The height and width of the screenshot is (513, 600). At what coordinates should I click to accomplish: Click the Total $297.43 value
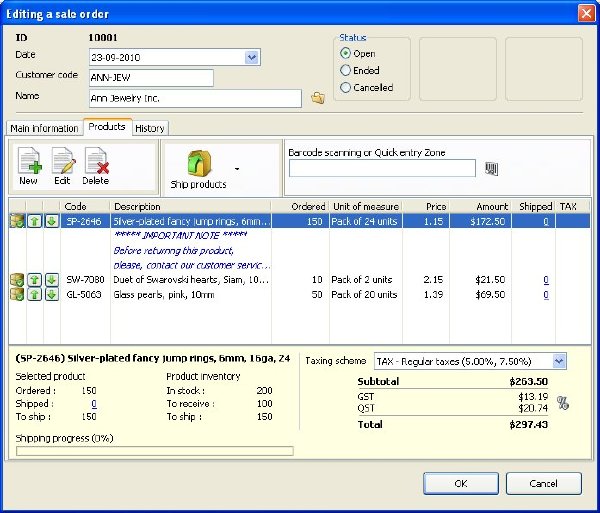click(528, 425)
